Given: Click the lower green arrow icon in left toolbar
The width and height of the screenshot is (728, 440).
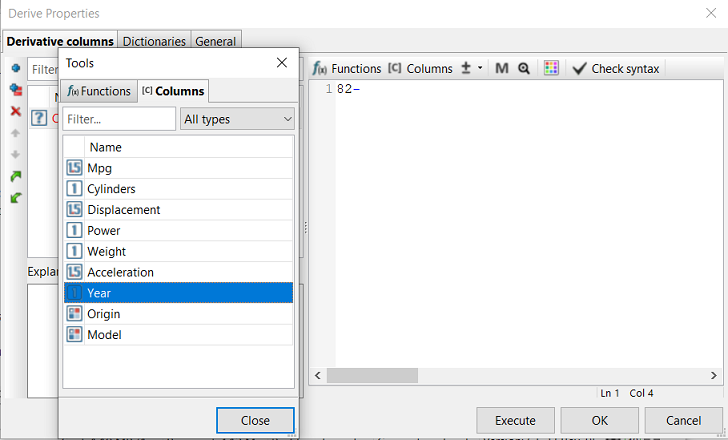Looking at the screenshot, I should [15, 198].
